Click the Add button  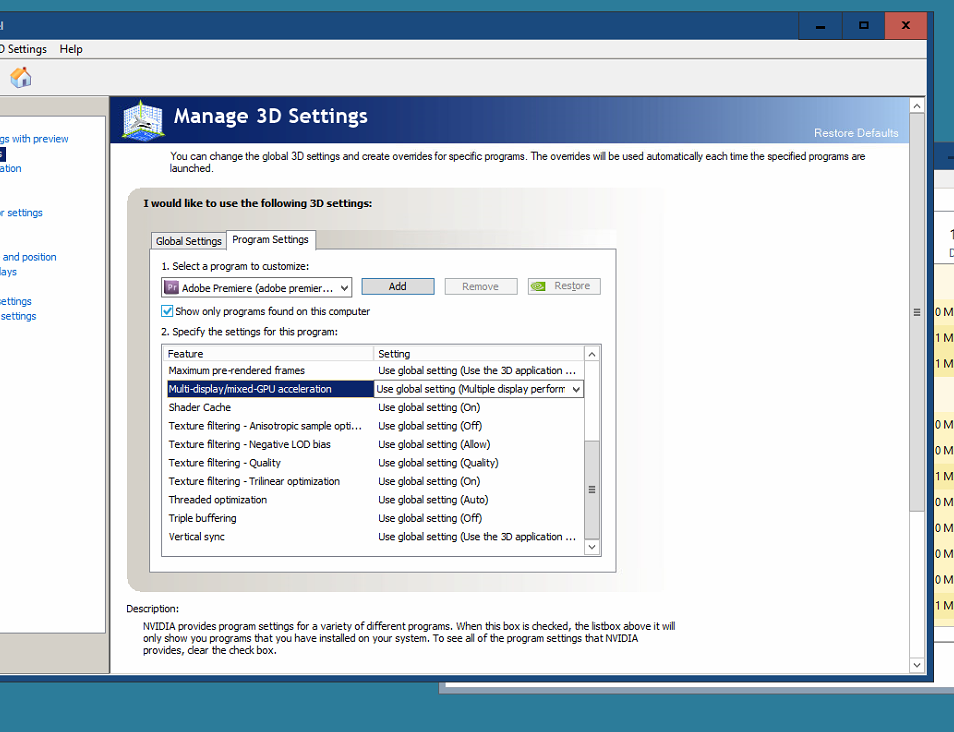pyautogui.click(x=397, y=287)
